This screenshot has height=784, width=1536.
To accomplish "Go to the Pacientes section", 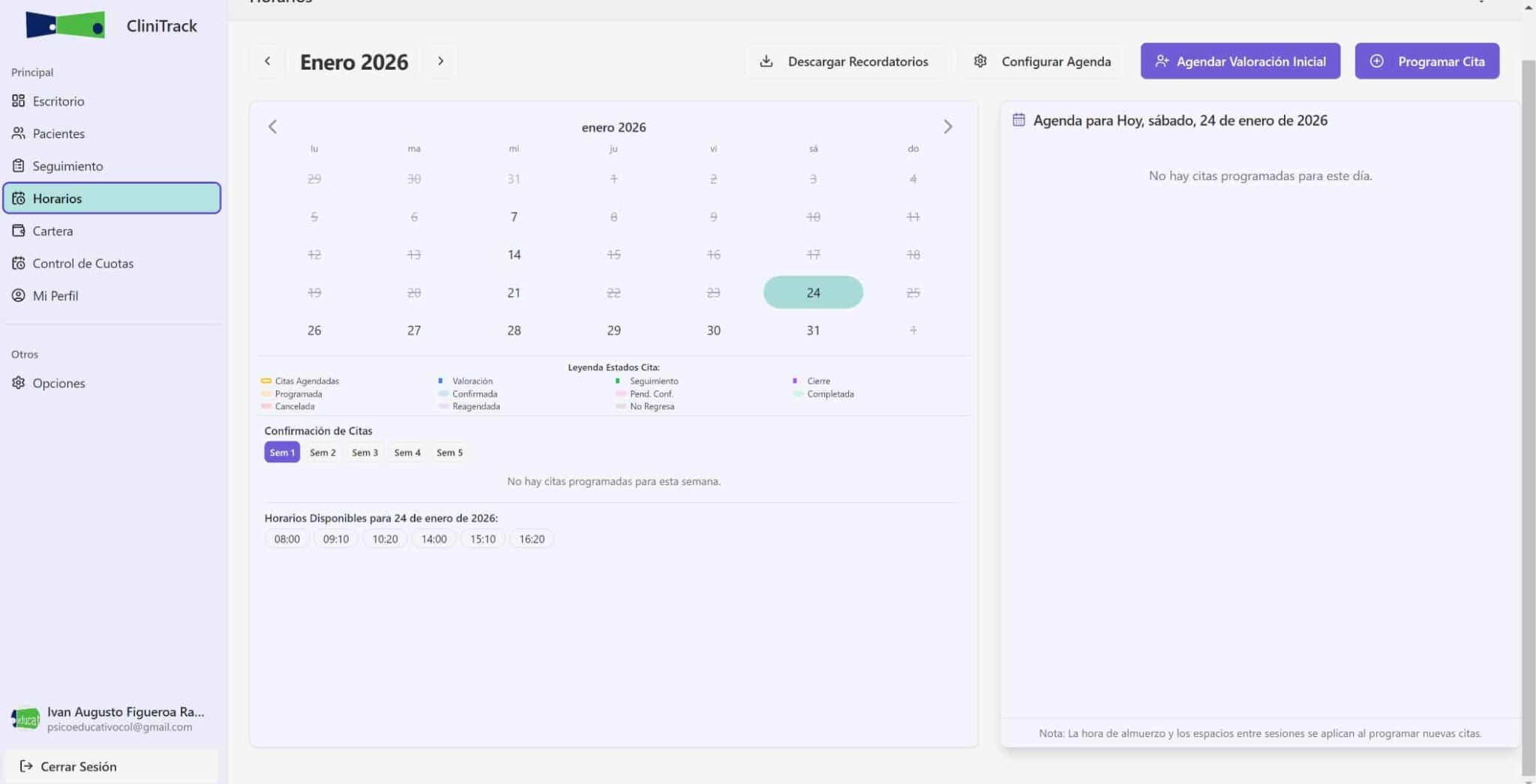I will click(x=58, y=133).
